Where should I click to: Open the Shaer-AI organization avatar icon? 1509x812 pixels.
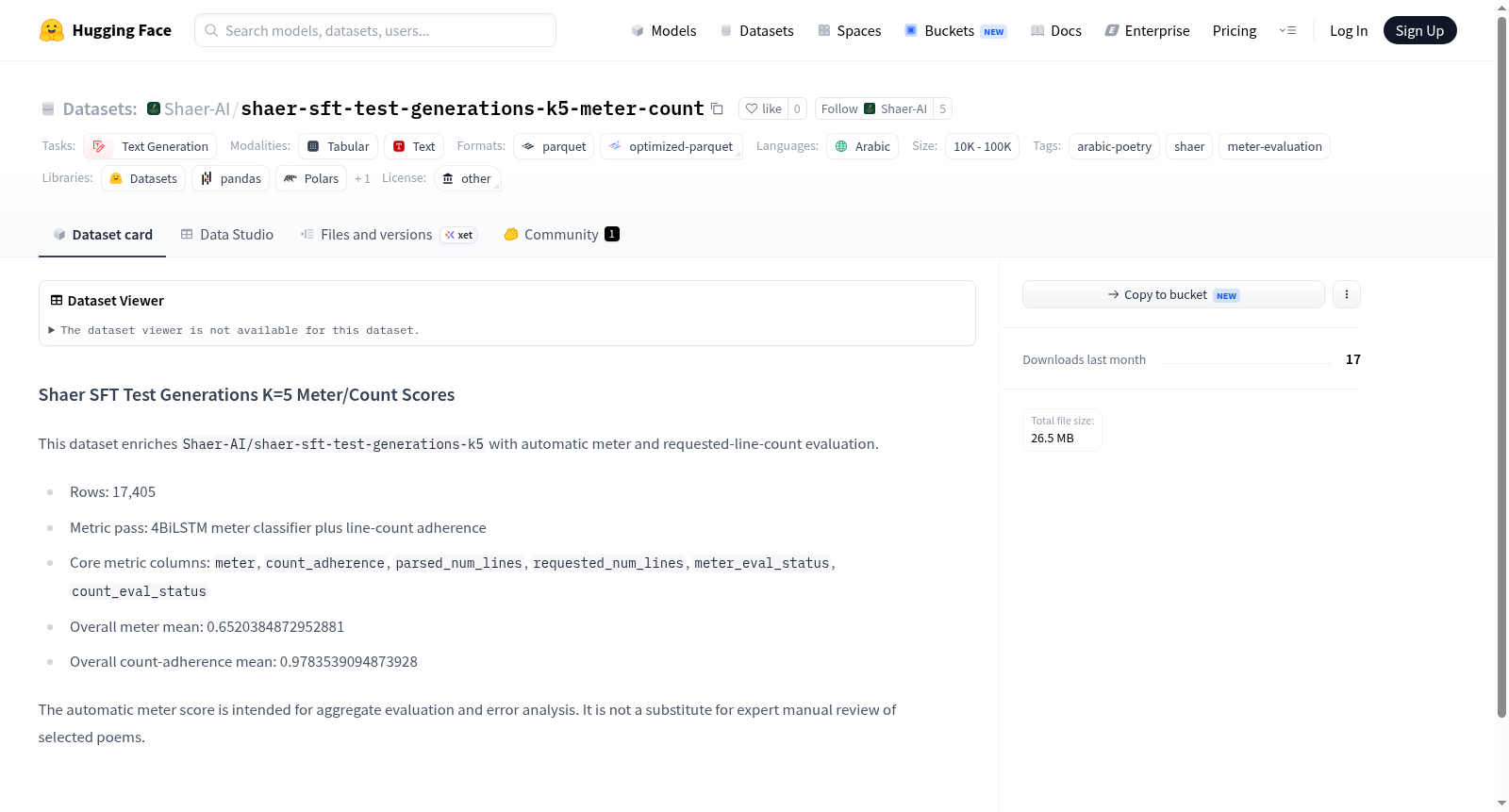(154, 108)
